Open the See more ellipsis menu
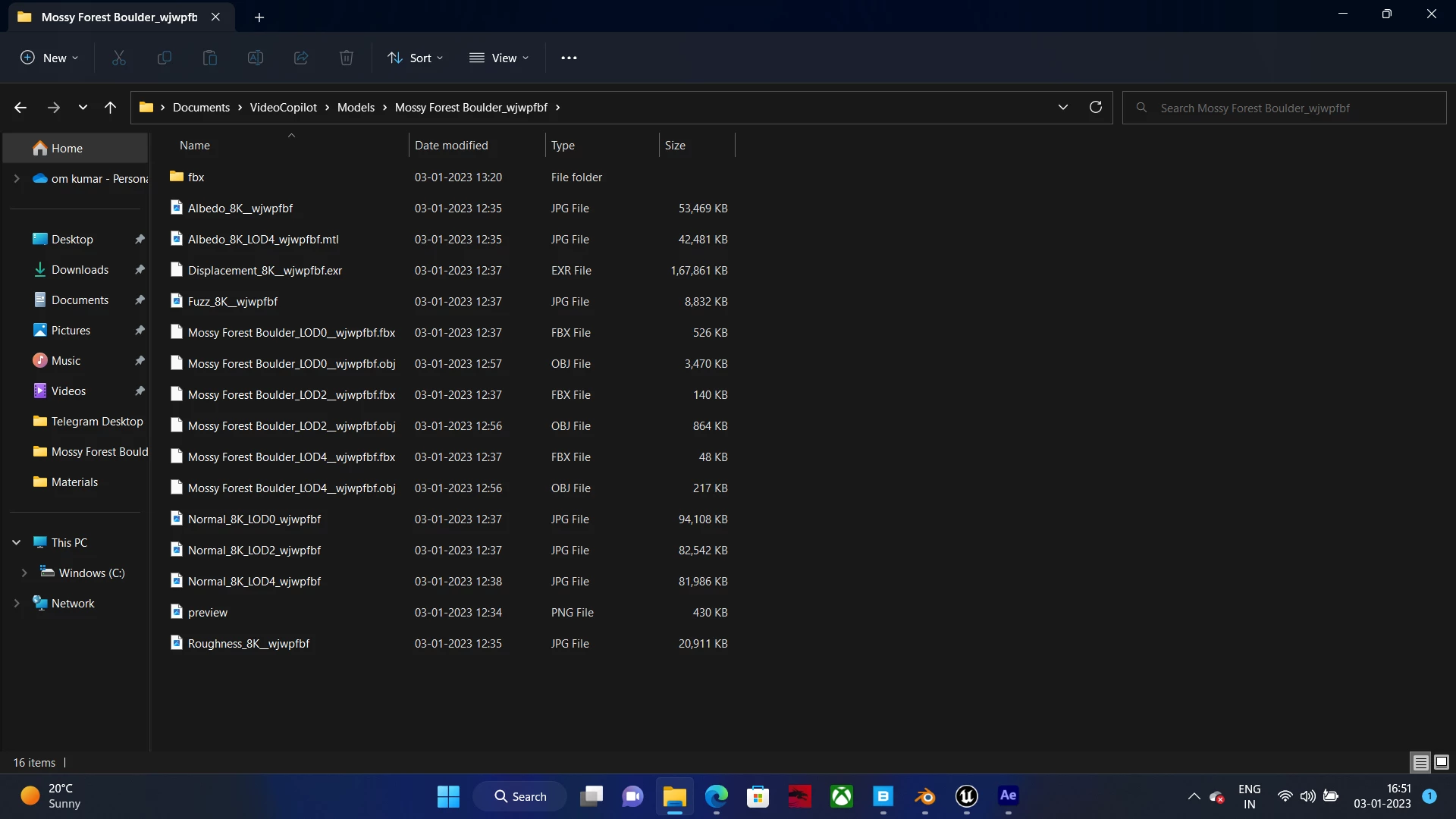The width and height of the screenshot is (1456, 819). [x=569, y=58]
